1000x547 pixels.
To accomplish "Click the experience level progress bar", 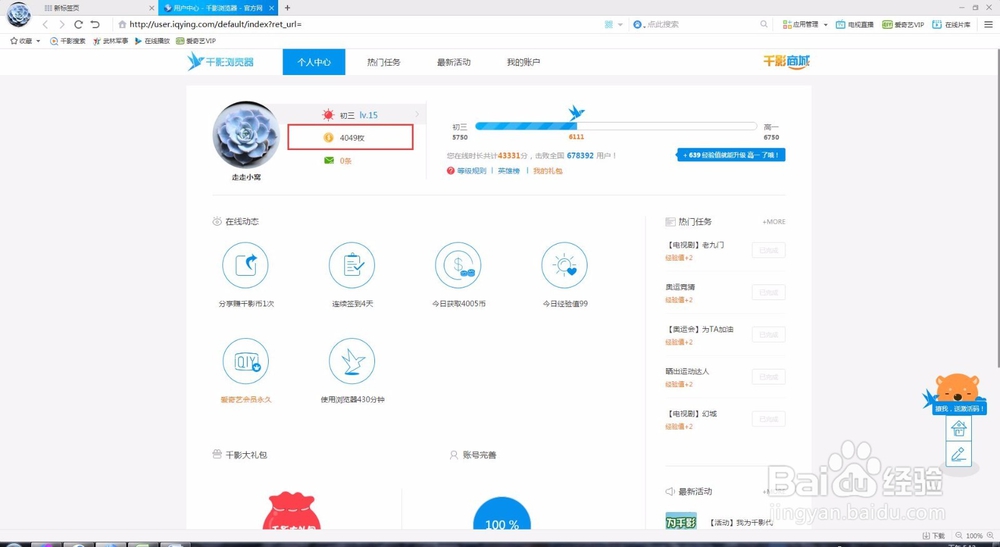I will [x=616, y=126].
